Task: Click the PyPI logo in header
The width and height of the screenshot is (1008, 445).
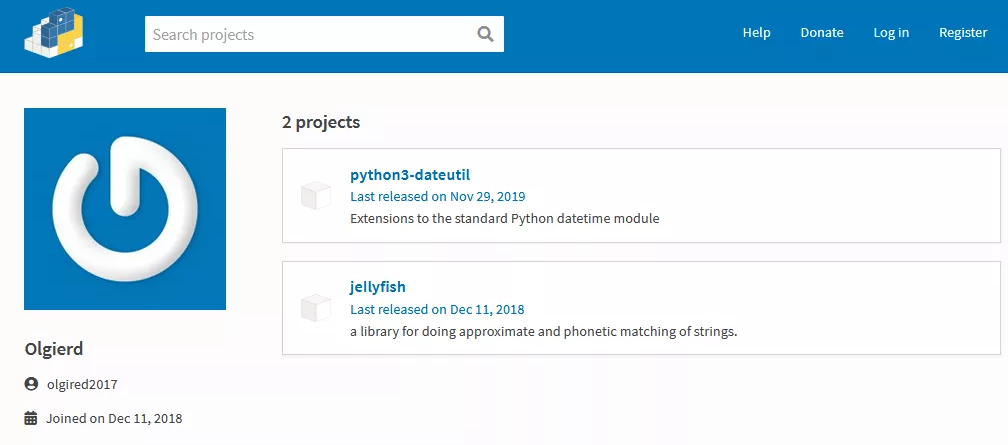Action: pyautogui.click(x=54, y=31)
